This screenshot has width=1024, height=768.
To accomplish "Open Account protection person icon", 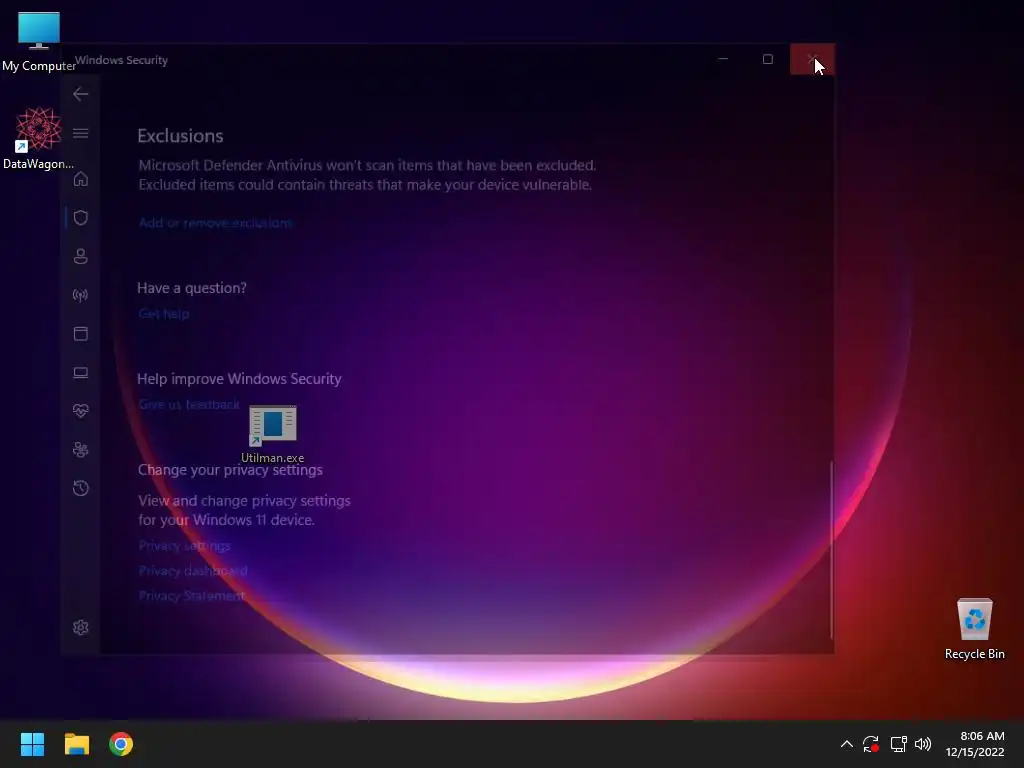I will coord(80,256).
